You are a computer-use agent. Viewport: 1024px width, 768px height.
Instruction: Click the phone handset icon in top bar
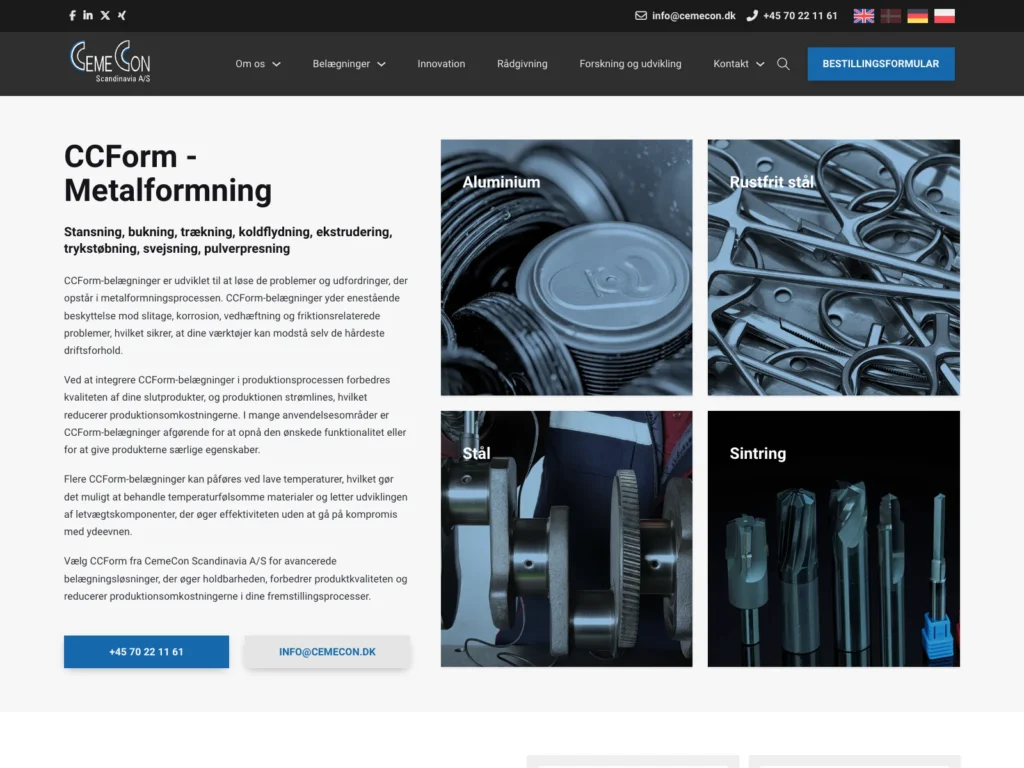(752, 16)
